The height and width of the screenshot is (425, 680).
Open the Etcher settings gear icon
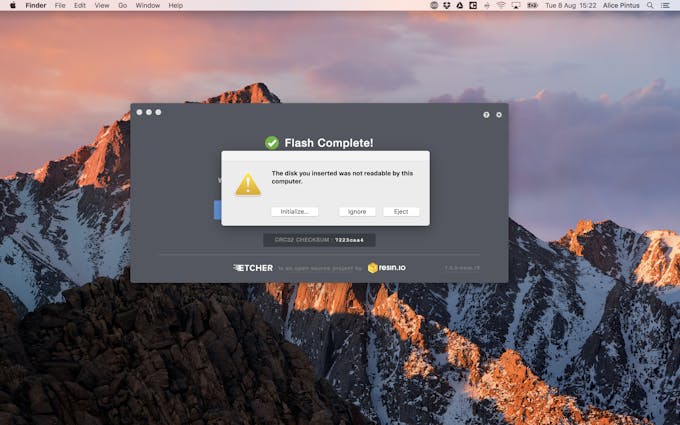coord(499,115)
